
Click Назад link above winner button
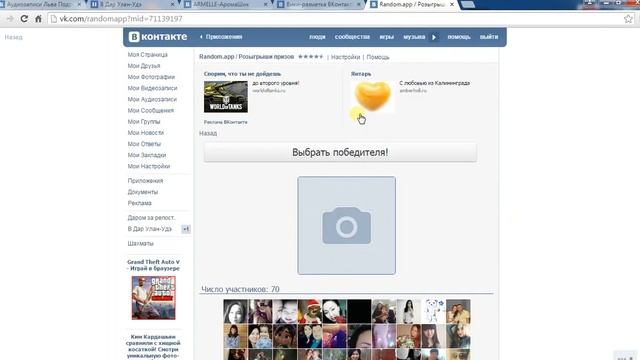pos(208,133)
